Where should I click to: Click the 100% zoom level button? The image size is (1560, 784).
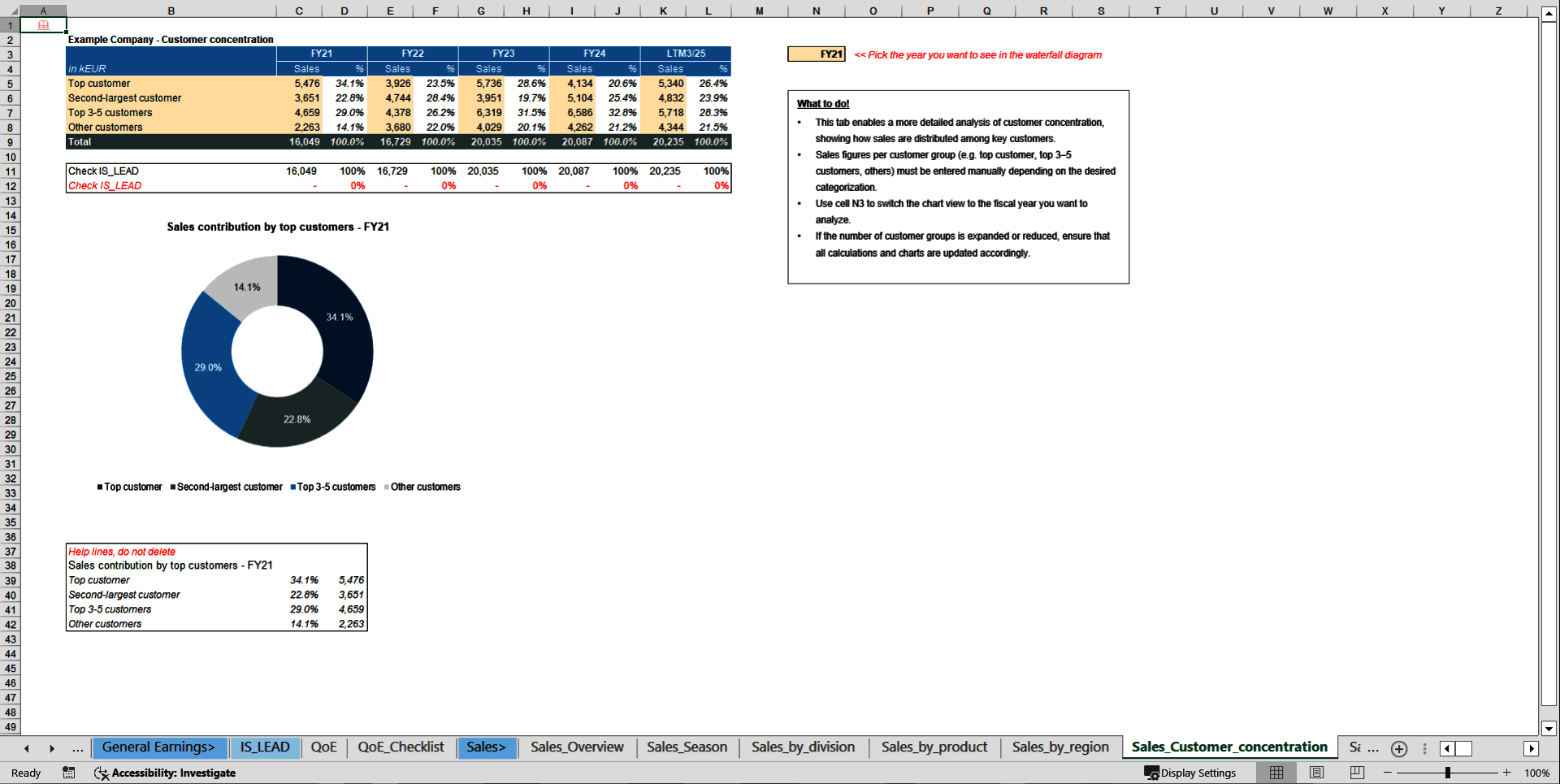pos(1538,773)
